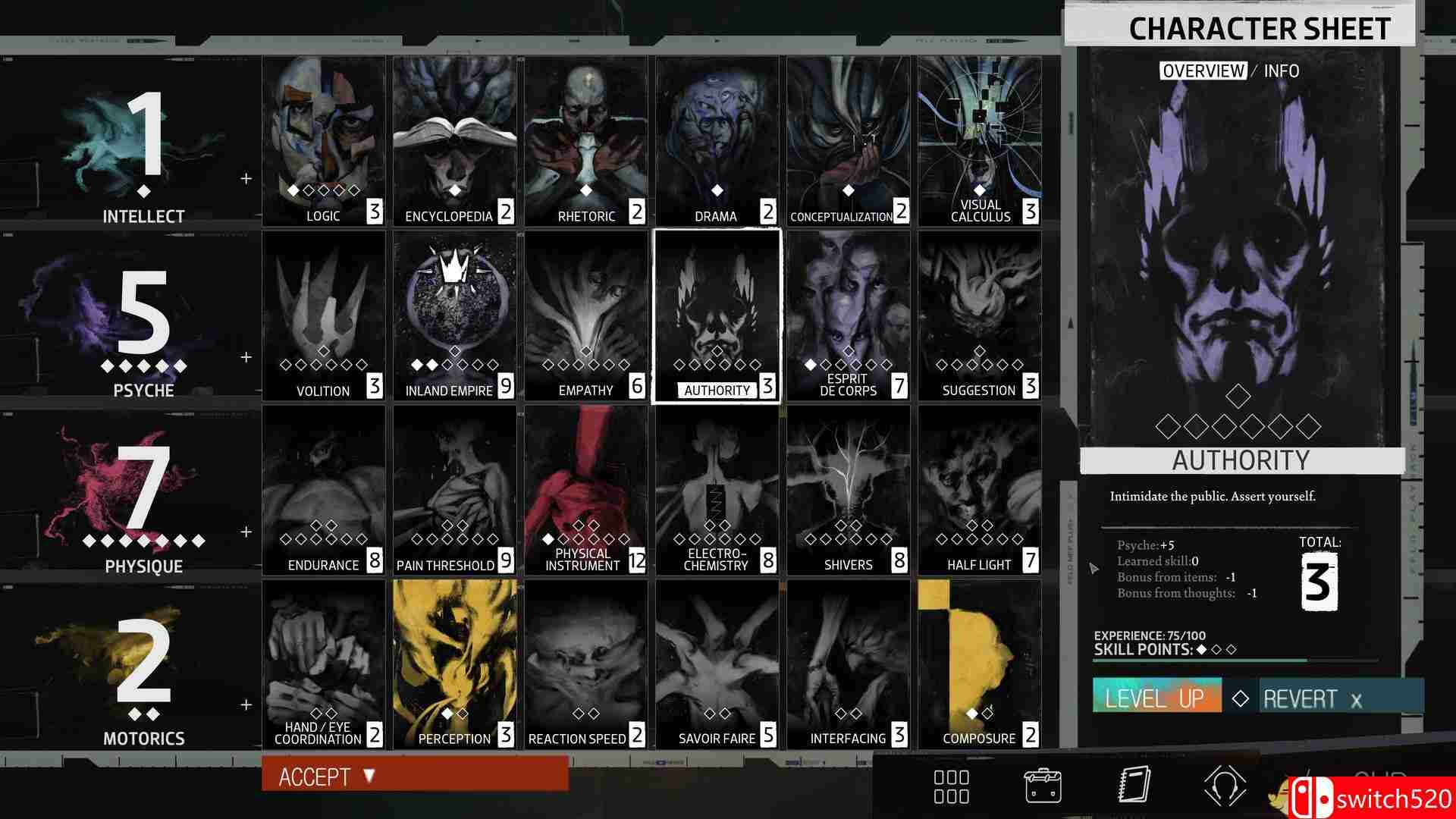Select the Visual Calculus skill card
This screenshot has height=819, width=1456.
pos(979,141)
